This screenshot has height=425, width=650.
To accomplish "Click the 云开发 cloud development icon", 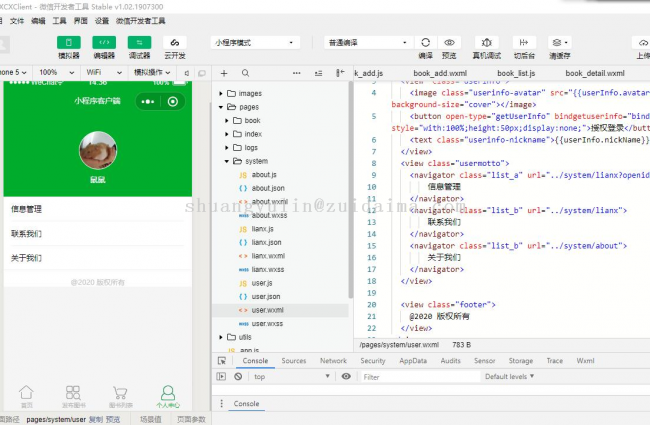I will [x=174, y=43].
